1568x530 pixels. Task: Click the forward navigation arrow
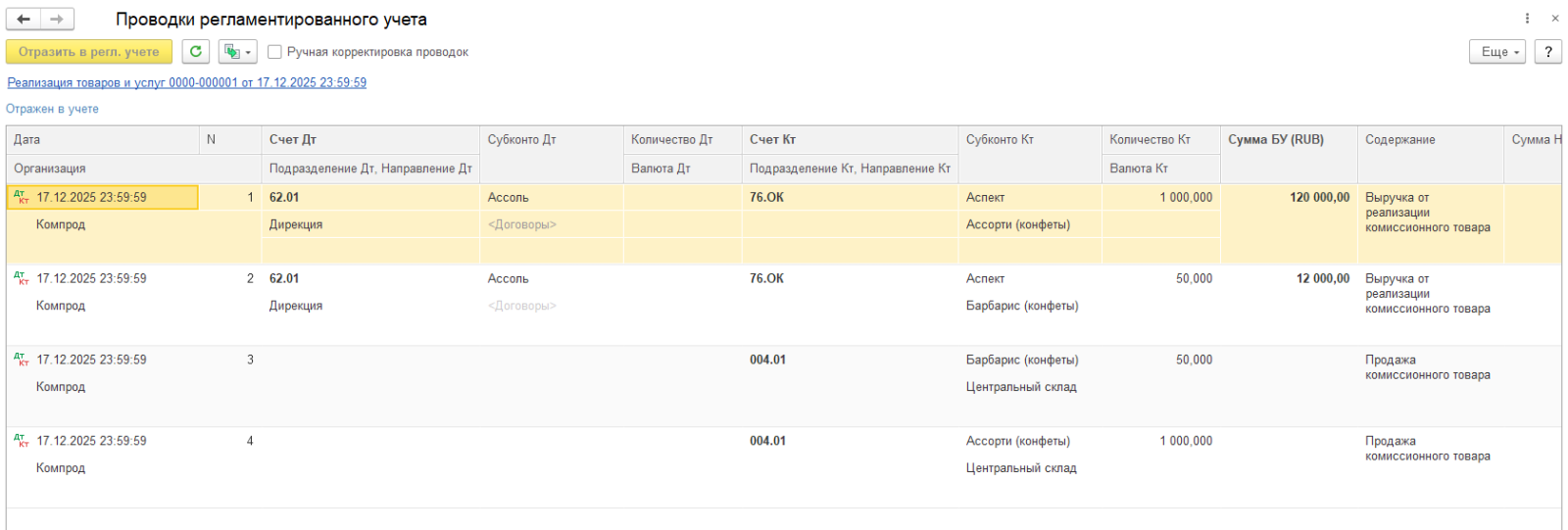tap(57, 19)
